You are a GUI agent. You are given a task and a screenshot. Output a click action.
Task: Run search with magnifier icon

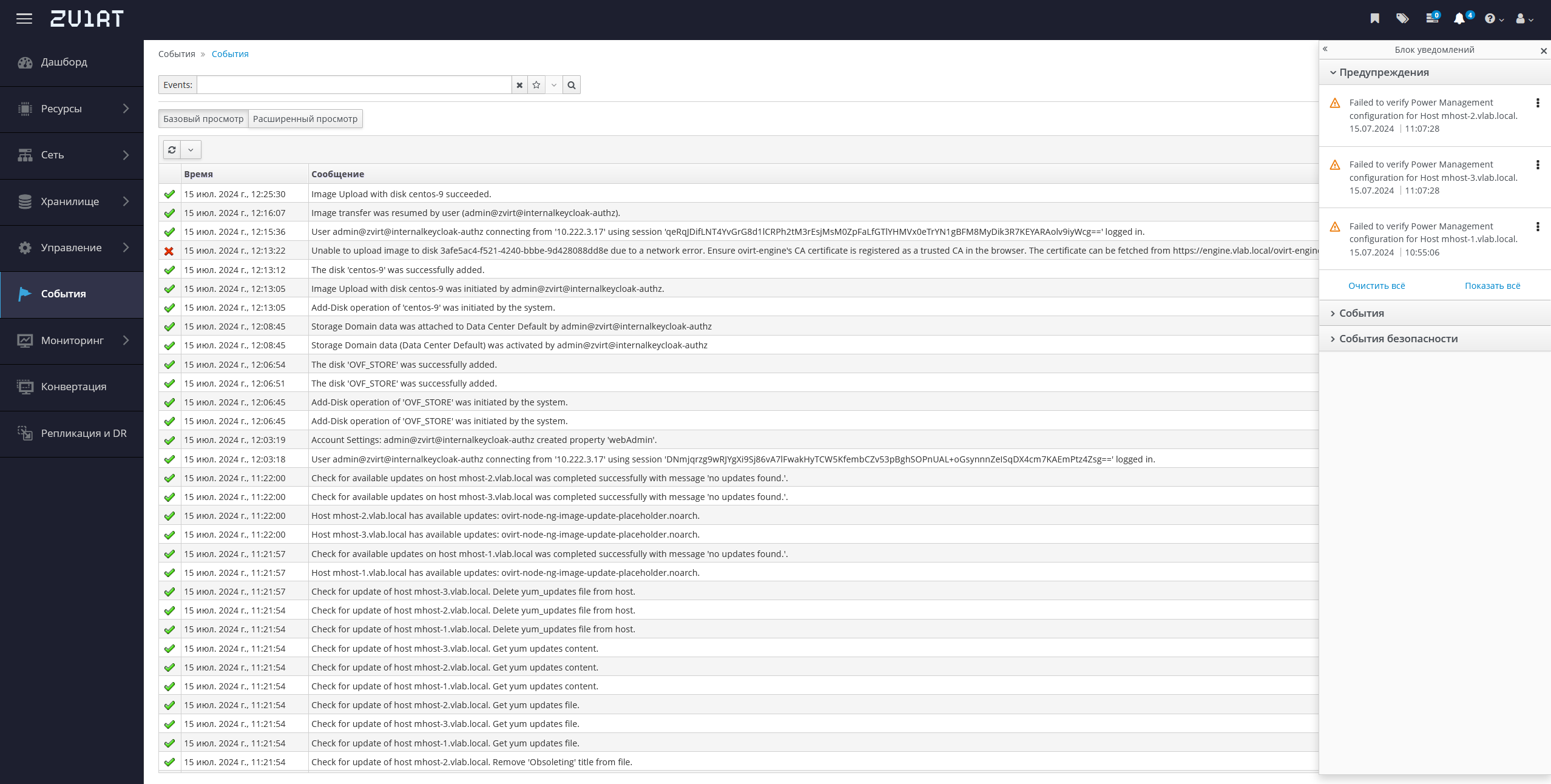(572, 85)
